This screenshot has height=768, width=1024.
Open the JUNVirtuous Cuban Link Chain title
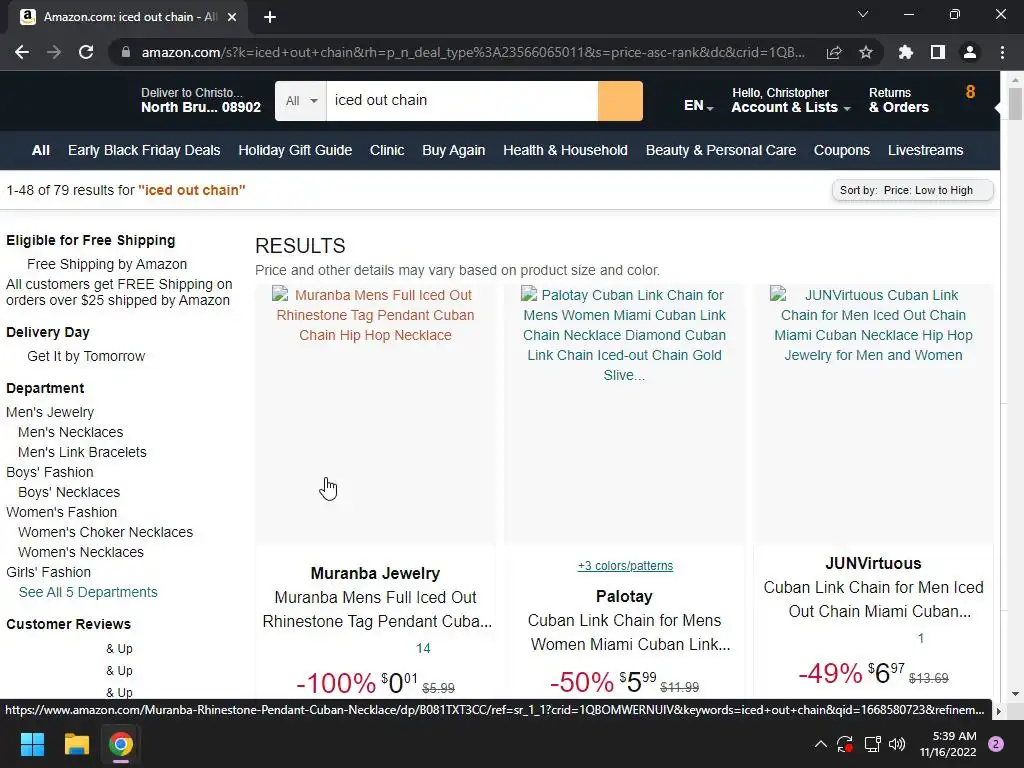pos(873,600)
